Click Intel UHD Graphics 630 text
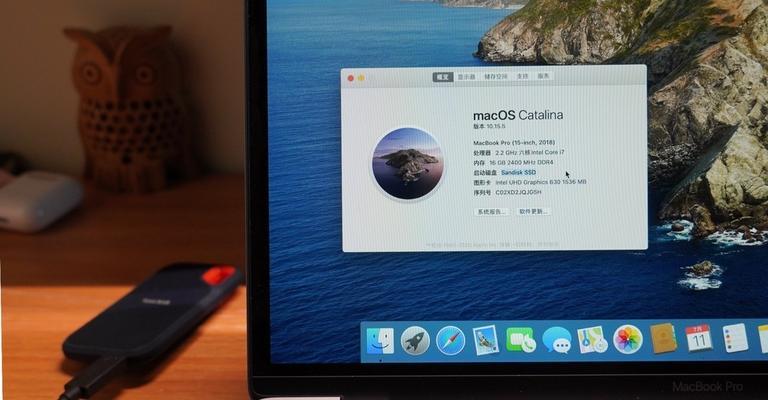The image size is (768, 400). coord(541,182)
